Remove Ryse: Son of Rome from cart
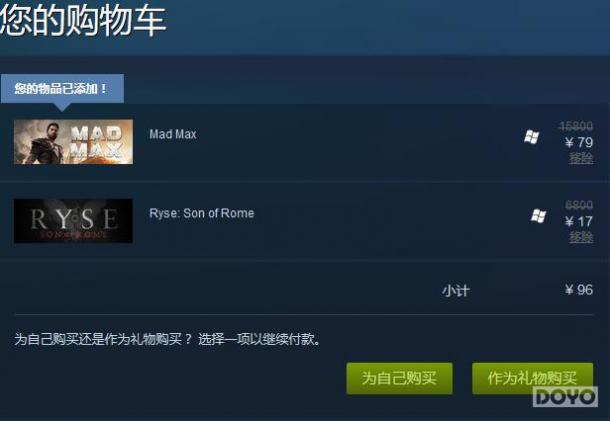Viewport: 610px width, 421px height. (x=581, y=237)
